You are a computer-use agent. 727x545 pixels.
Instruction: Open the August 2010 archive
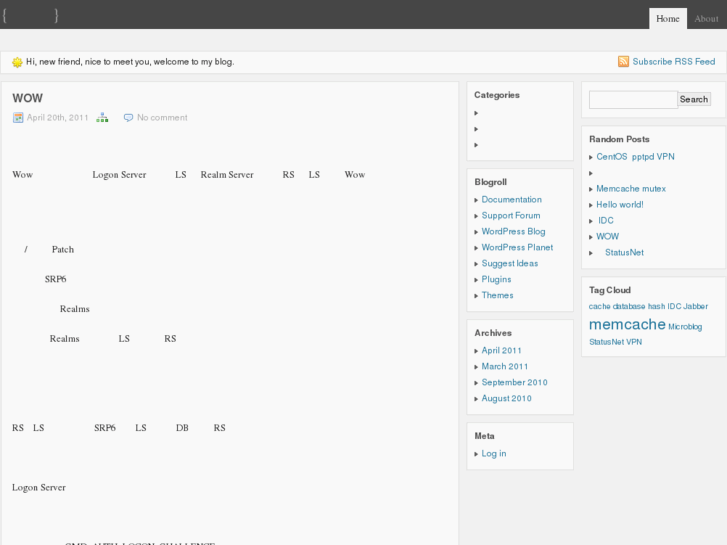click(506, 399)
